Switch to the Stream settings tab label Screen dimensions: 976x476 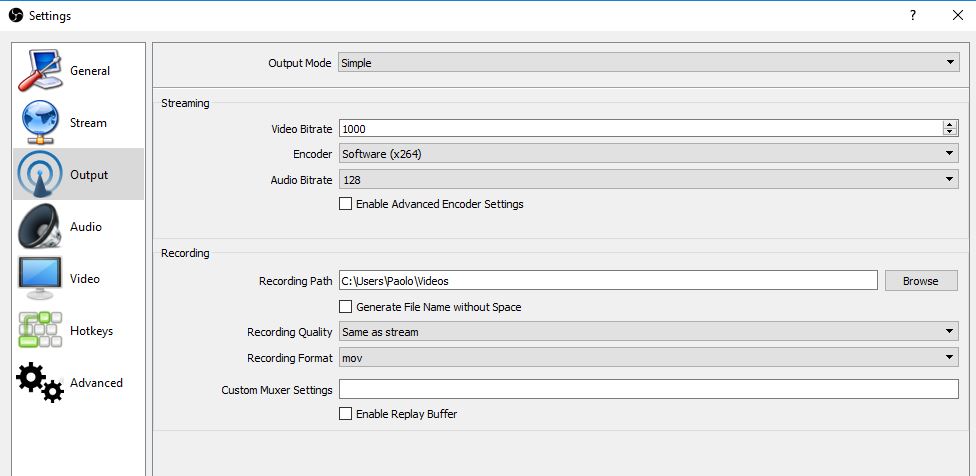click(88, 123)
